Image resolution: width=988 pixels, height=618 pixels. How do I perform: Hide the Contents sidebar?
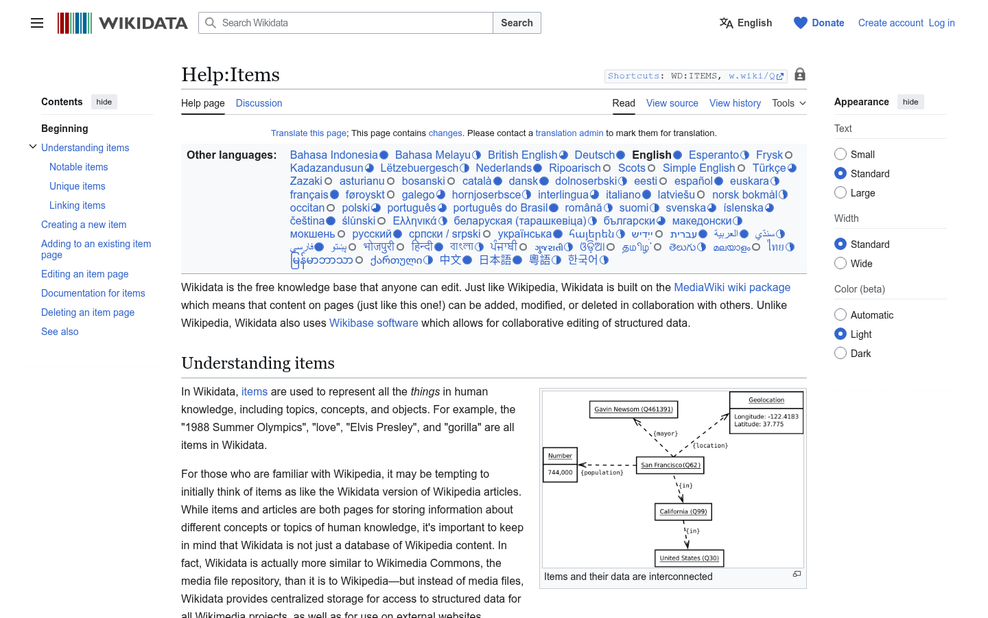click(x=104, y=102)
